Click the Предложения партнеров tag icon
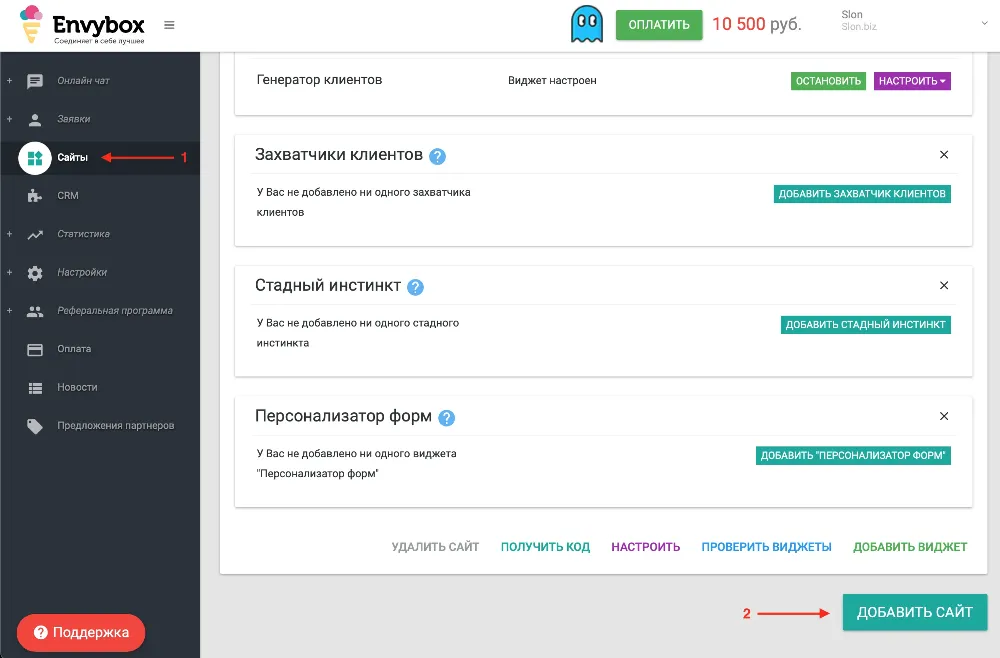Image resolution: width=1000 pixels, height=658 pixels. click(x=35, y=426)
